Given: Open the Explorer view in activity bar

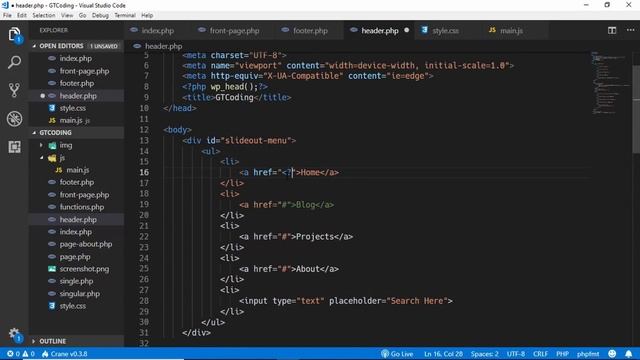Looking at the screenshot, I should coord(14,35).
